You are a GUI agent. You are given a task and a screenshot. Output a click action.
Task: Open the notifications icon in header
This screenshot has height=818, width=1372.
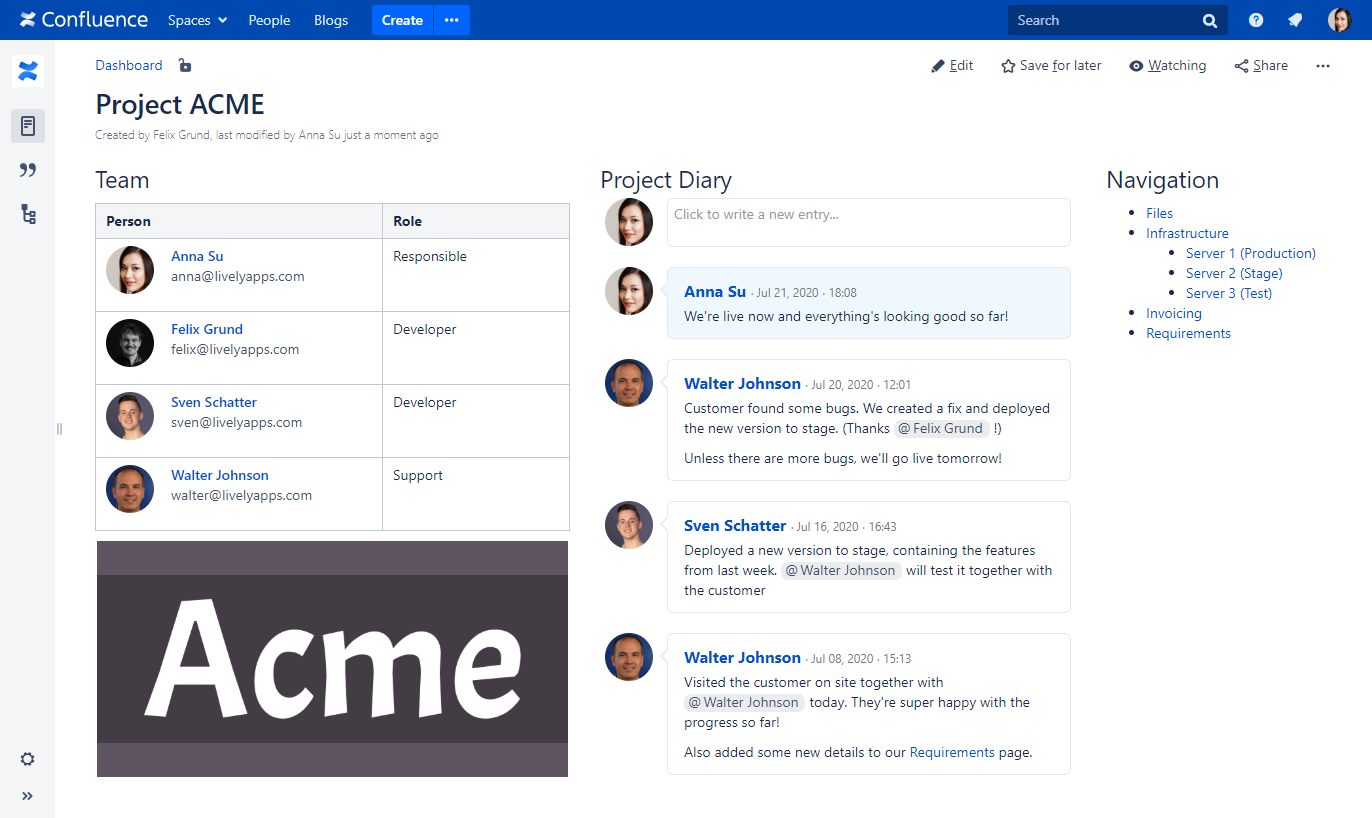pyautogui.click(x=1295, y=20)
